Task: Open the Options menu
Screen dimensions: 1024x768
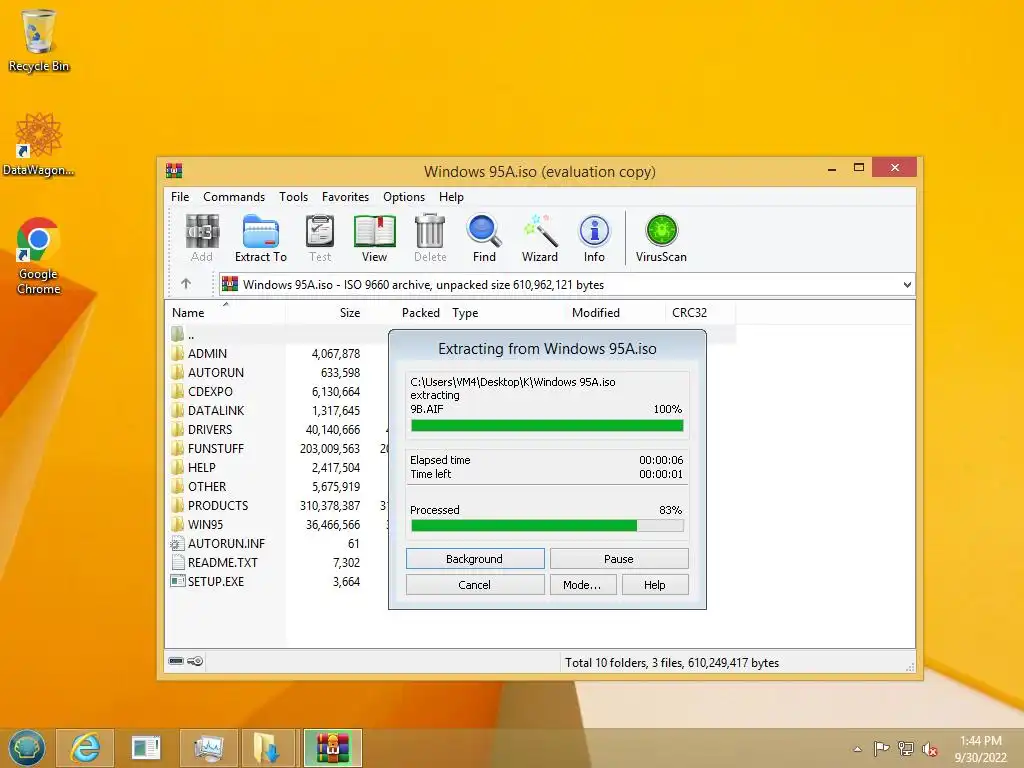Action: pos(404,197)
